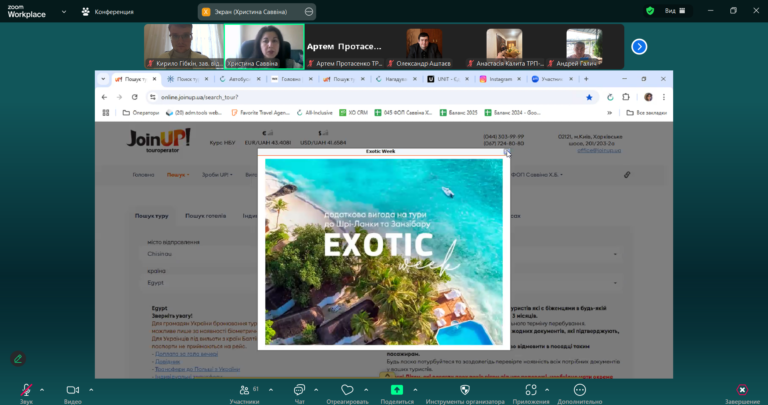Image resolution: width=768 pixels, height=405 pixels.
Task: Open the XO CRM bookmark
Action: point(354,113)
